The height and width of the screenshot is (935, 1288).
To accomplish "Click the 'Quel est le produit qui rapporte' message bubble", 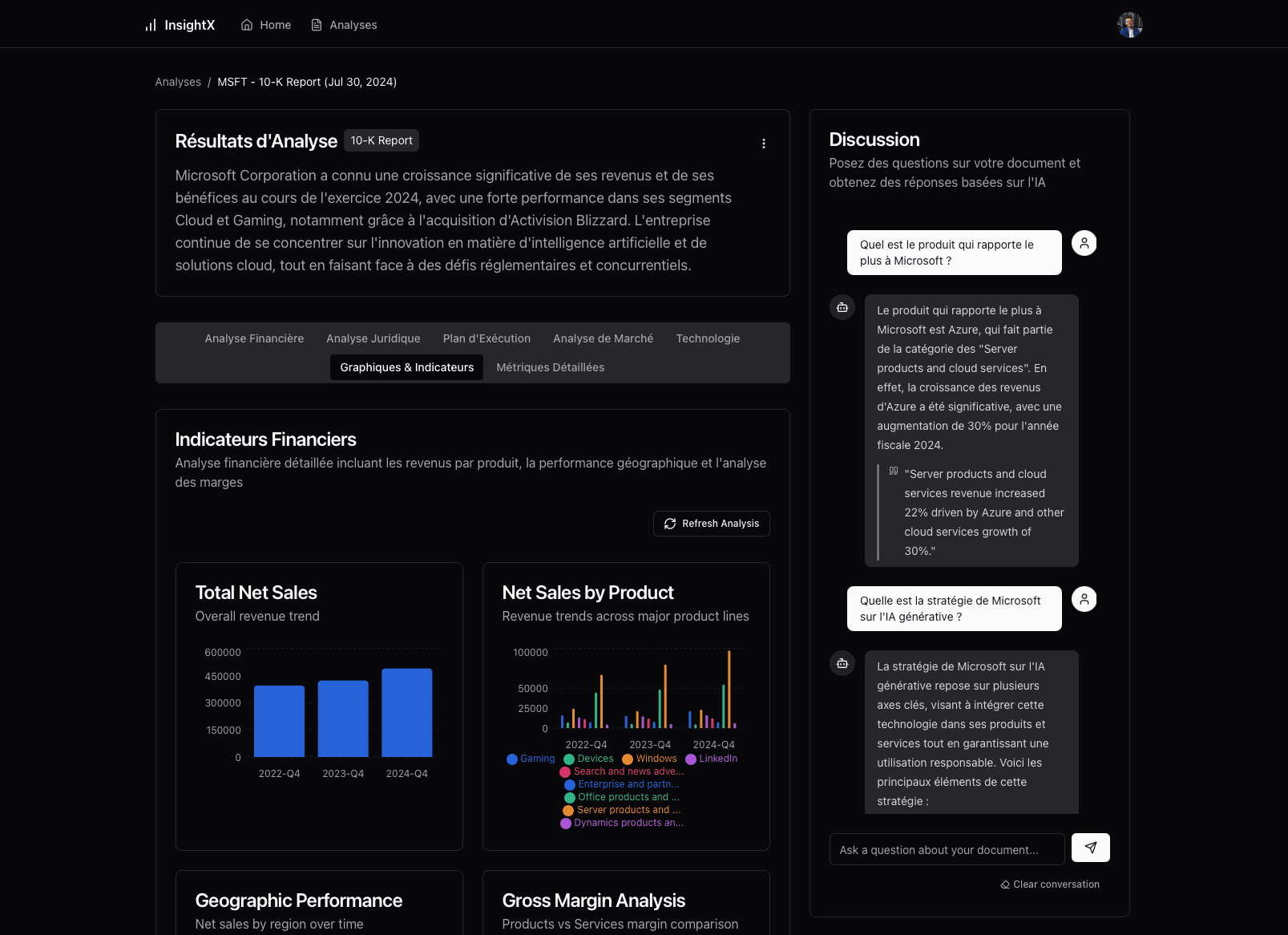I will [x=955, y=253].
